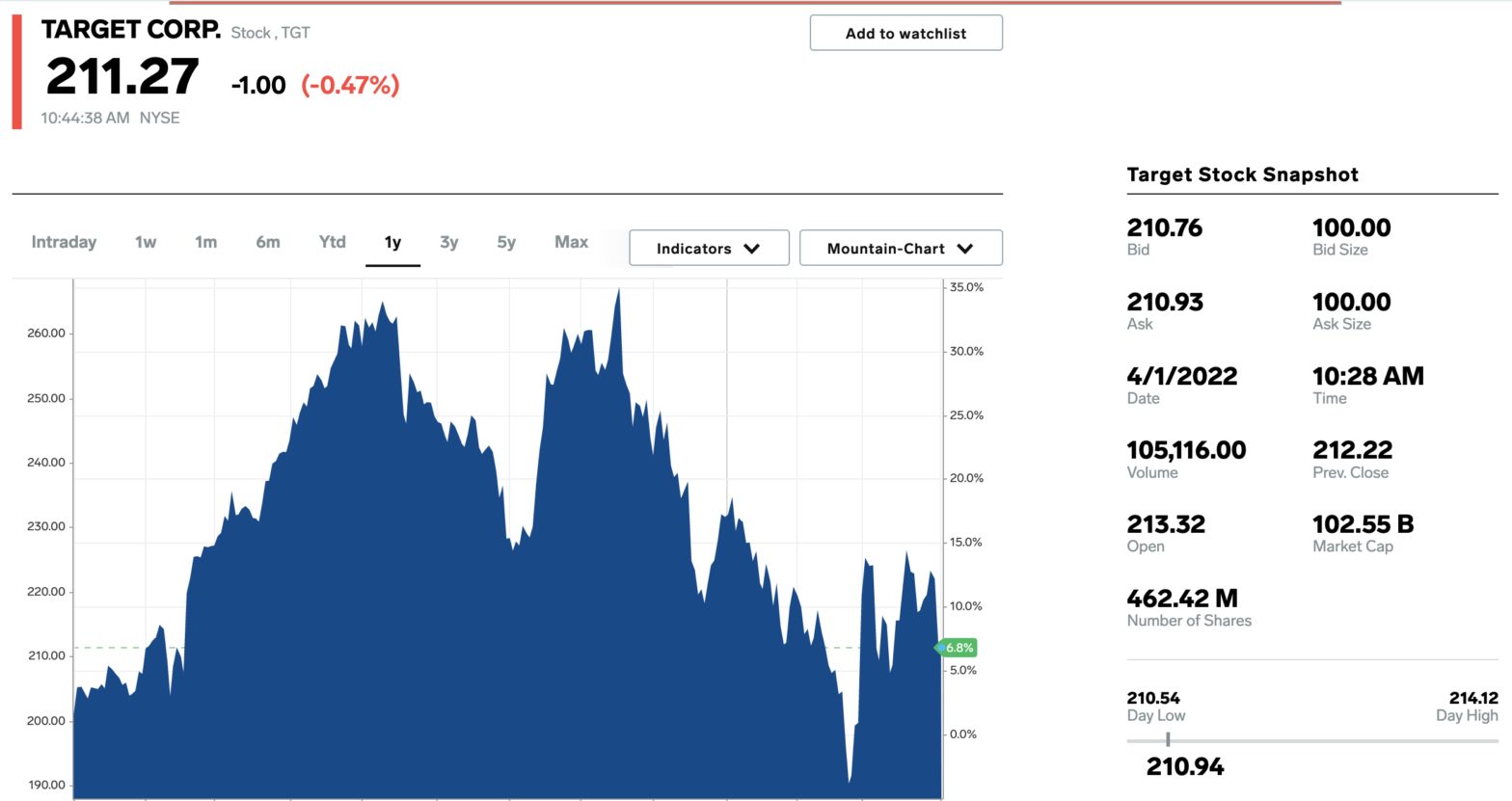Select the 5y chart range

pos(506,242)
